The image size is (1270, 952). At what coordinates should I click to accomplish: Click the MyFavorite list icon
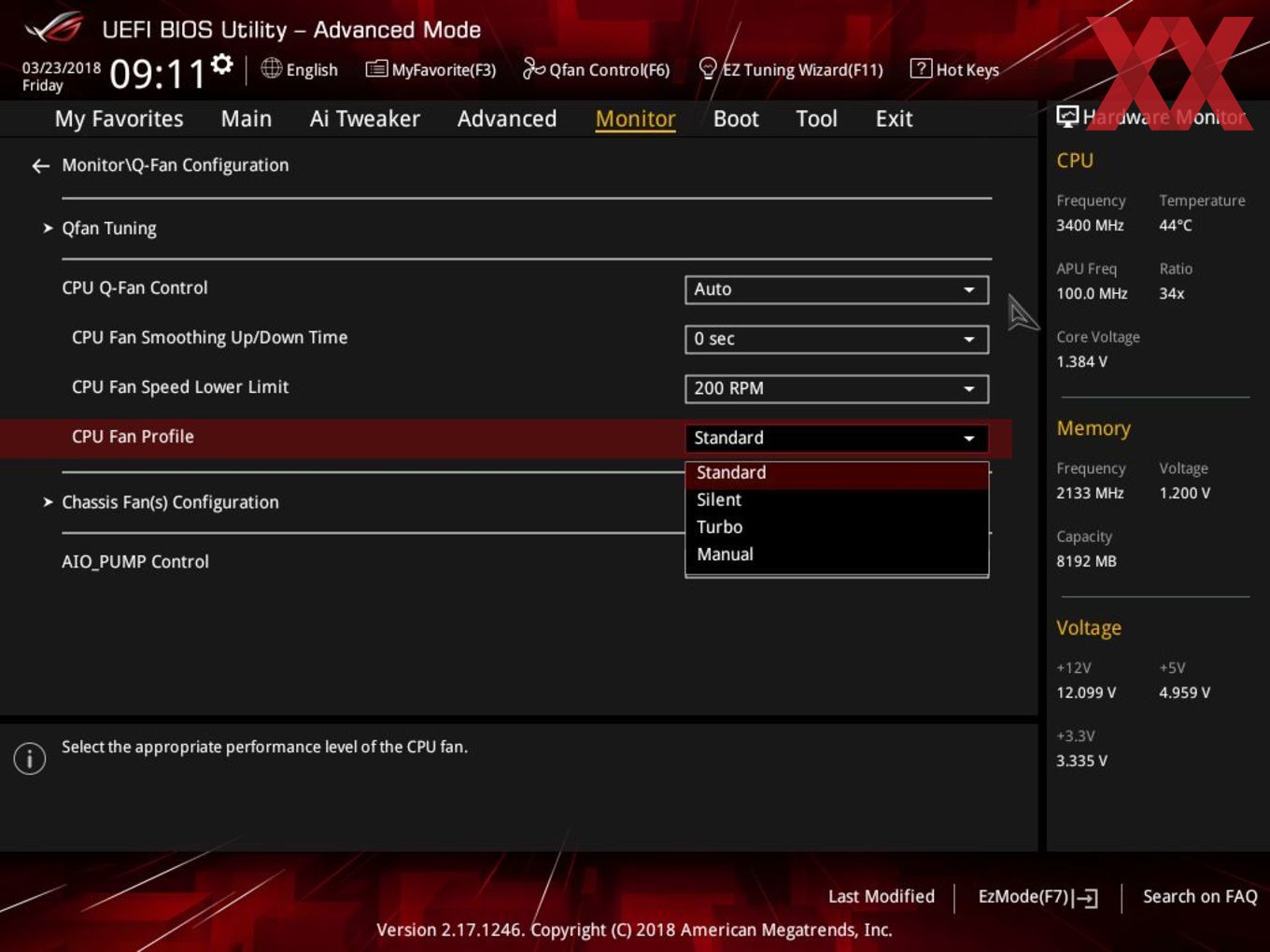[x=376, y=69]
